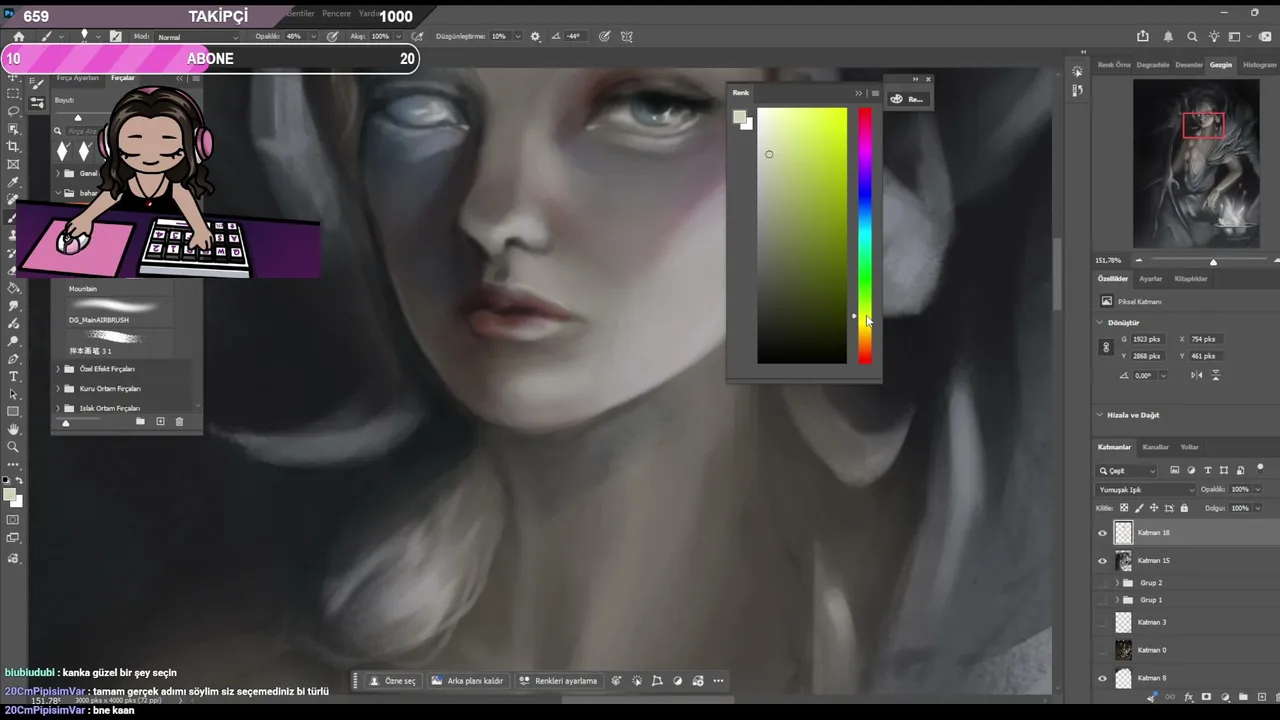Show the Katman 3 layer
The width and height of the screenshot is (1280, 720).
(1103, 622)
